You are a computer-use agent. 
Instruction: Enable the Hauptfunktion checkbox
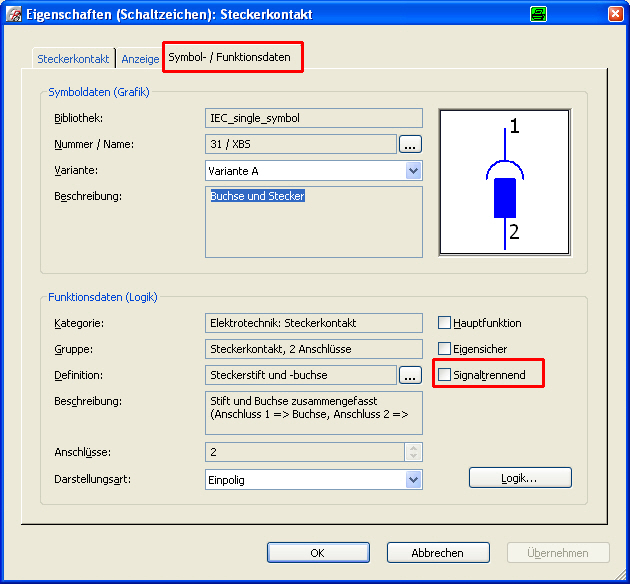pyautogui.click(x=444, y=323)
